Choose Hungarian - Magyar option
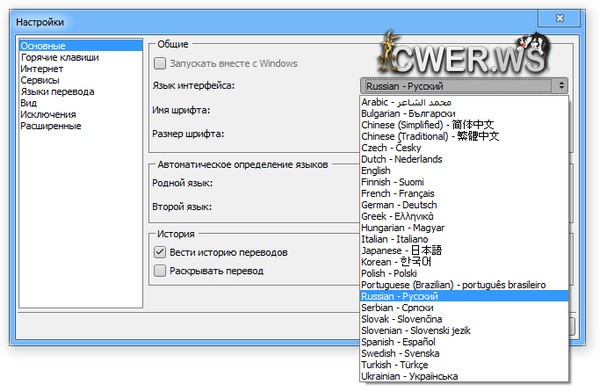 click(x=464, y=228)
